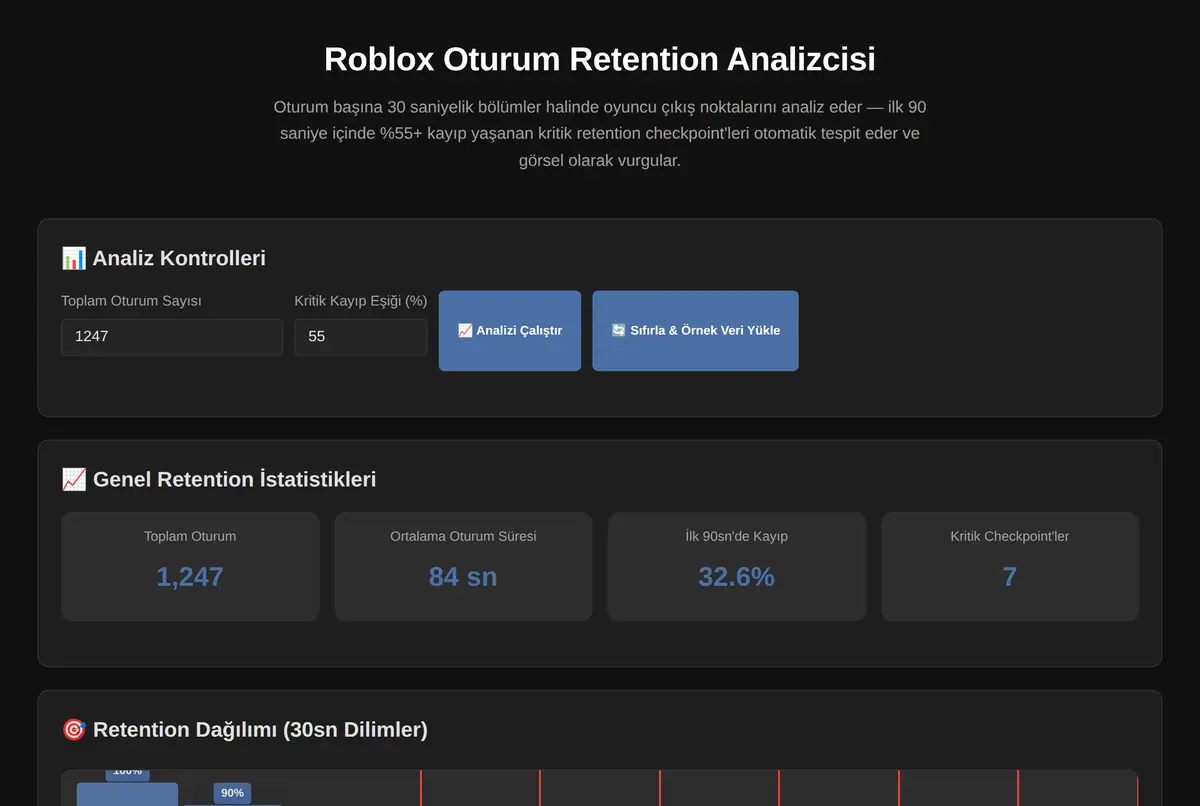Viewport: 1200px width, 806px height.
Task: Select the İlk 90sn'de Kayıp value 32.6%
Action: [x=737, y=576]
